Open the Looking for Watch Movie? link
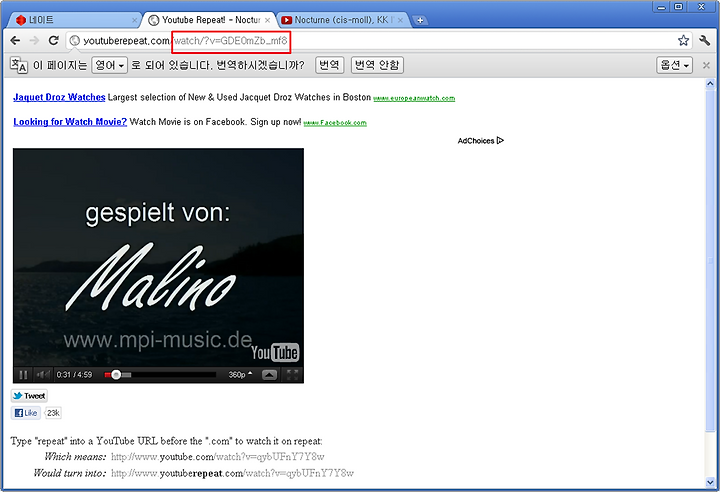Image resolution: width=720 pixels, height=492 pixels. pyautogui.click(x=70, y=122)
